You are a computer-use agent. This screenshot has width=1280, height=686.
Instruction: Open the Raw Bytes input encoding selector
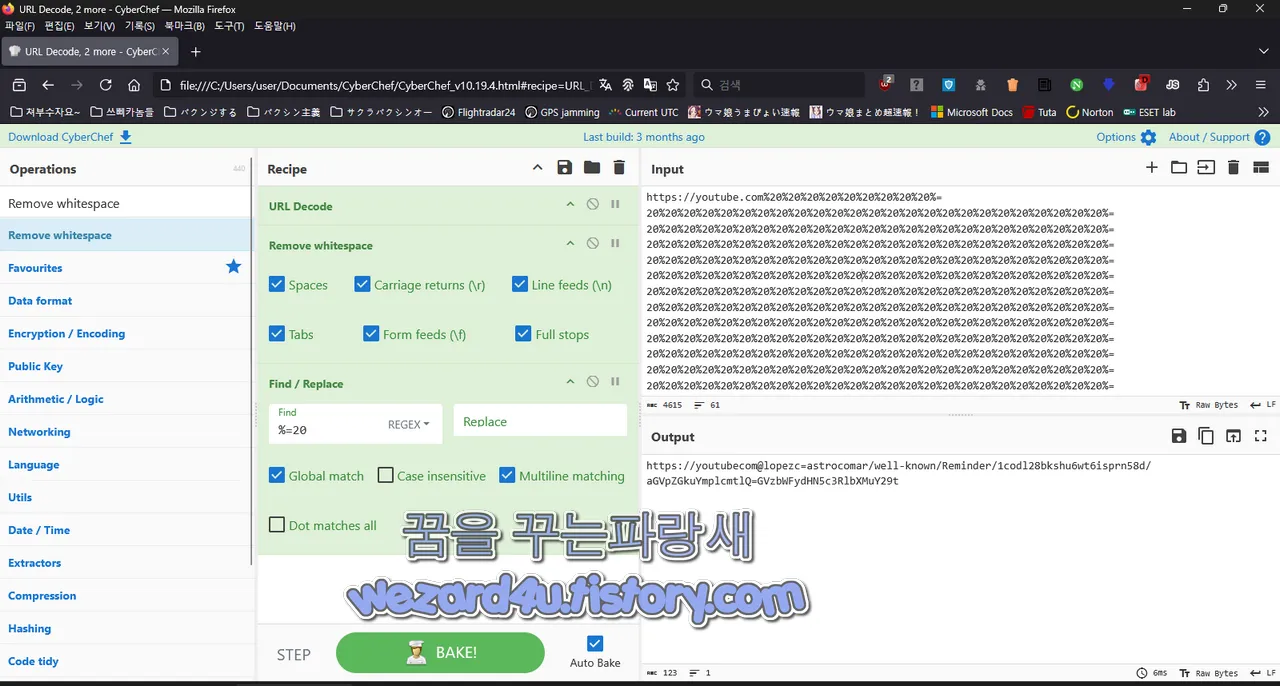point(1208,405)
